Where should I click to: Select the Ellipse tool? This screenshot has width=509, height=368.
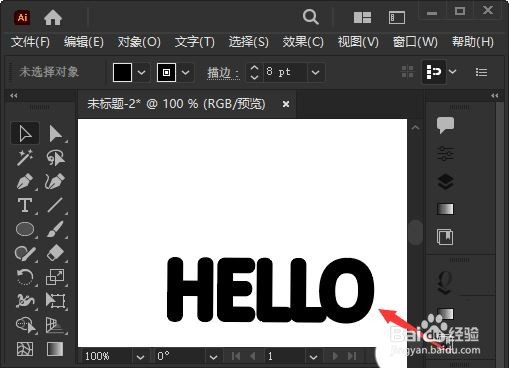[x=25, y=229]
